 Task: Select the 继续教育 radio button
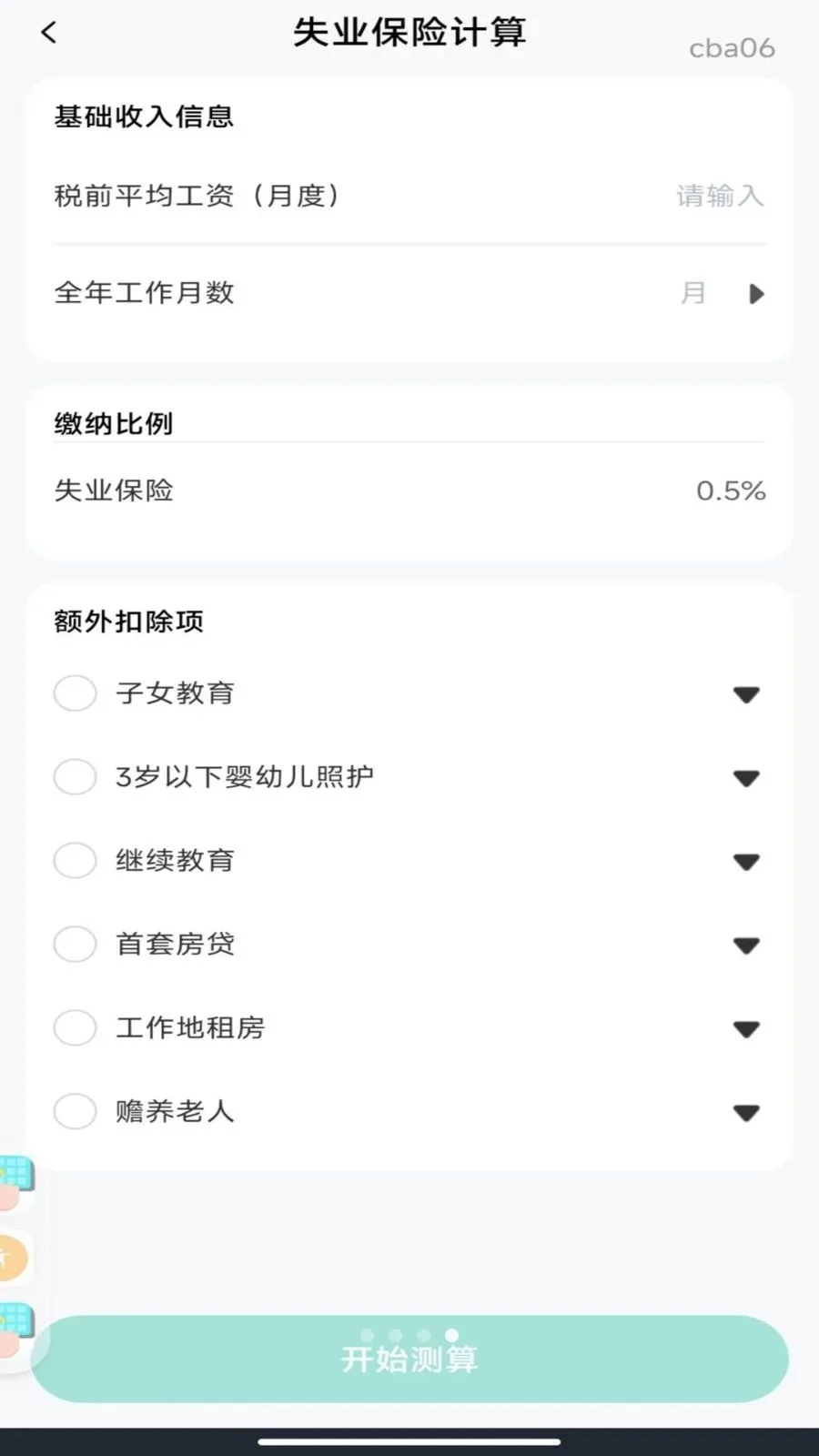(75, 861)
